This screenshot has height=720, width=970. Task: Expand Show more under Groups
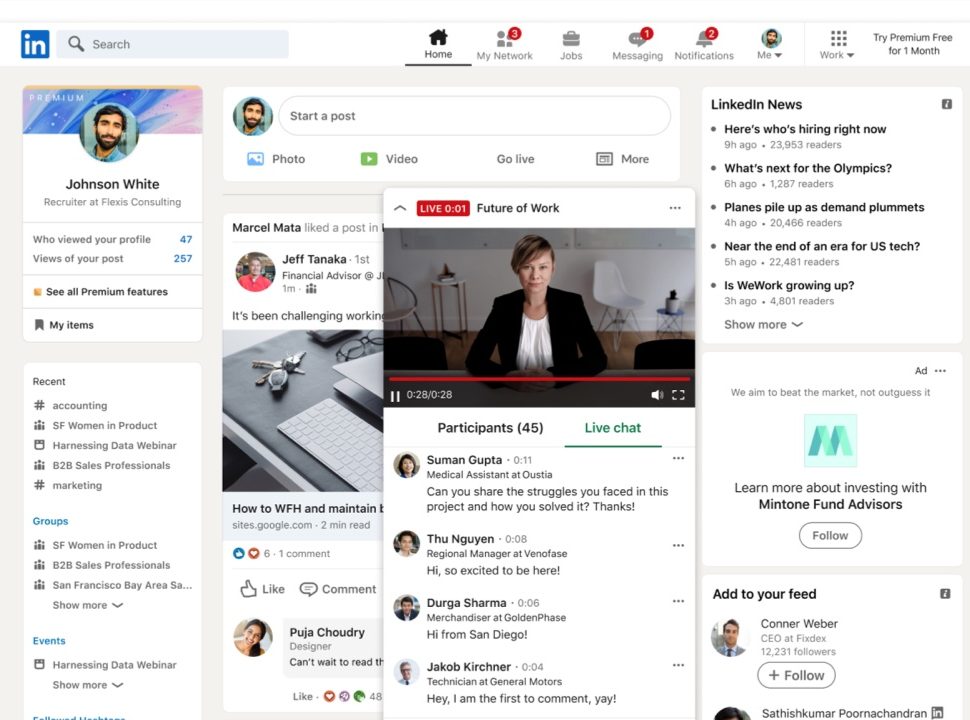click(88, 605)
